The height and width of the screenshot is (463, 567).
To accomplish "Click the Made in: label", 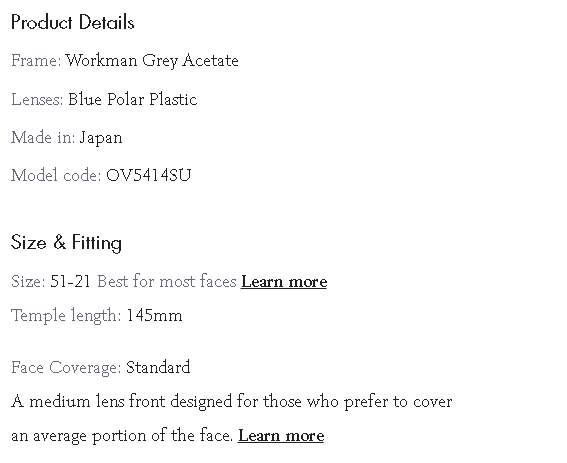I will pos(43,138).
